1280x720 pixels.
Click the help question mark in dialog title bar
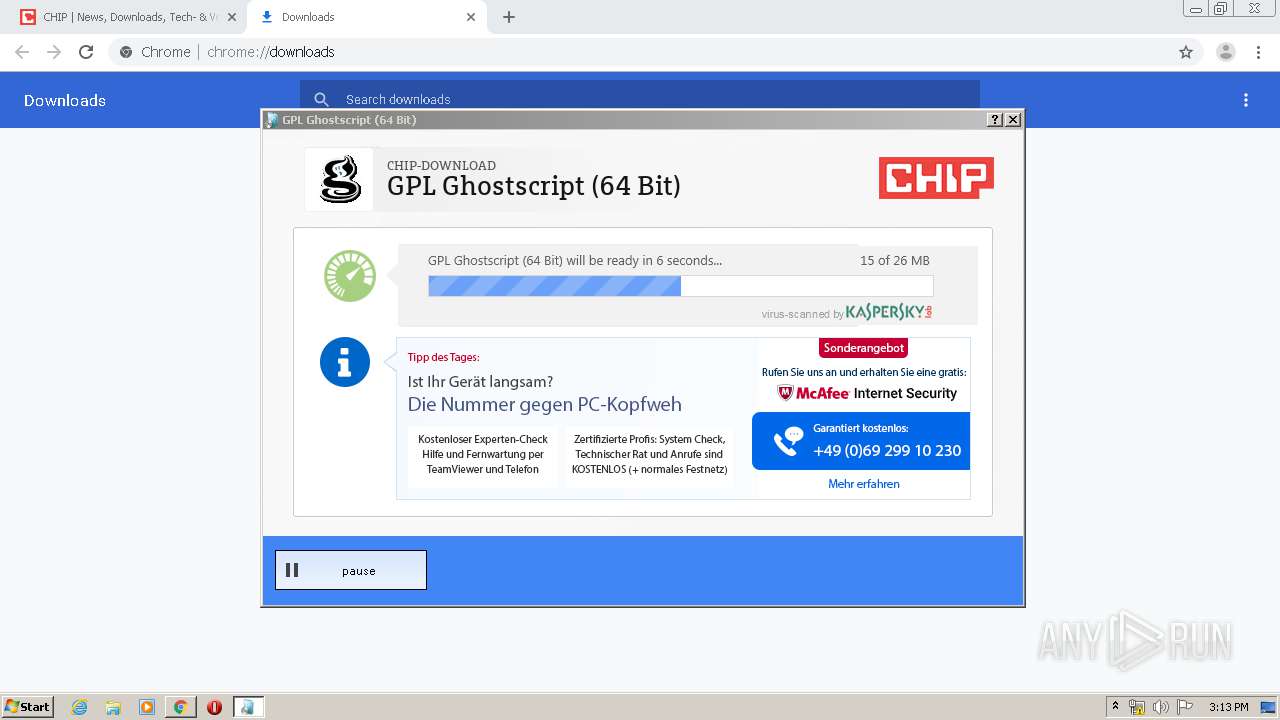995,120
